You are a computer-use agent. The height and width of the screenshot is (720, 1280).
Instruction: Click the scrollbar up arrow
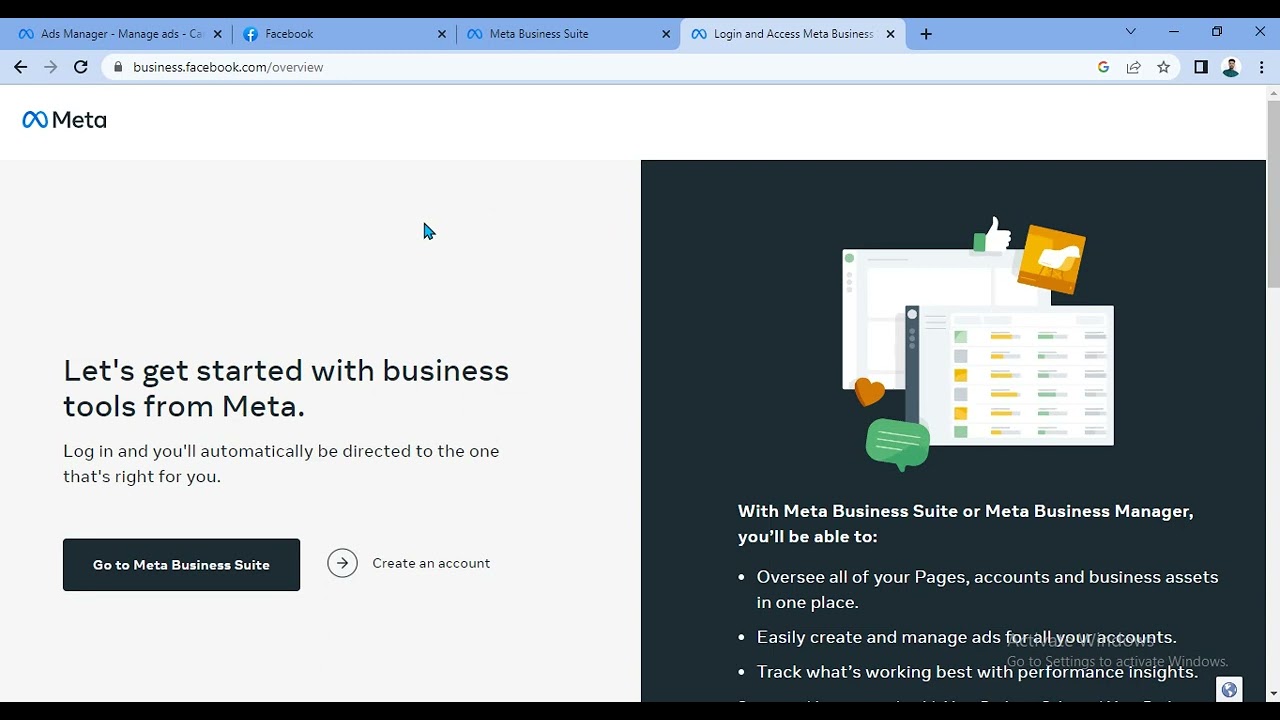tap(1273, 93)
